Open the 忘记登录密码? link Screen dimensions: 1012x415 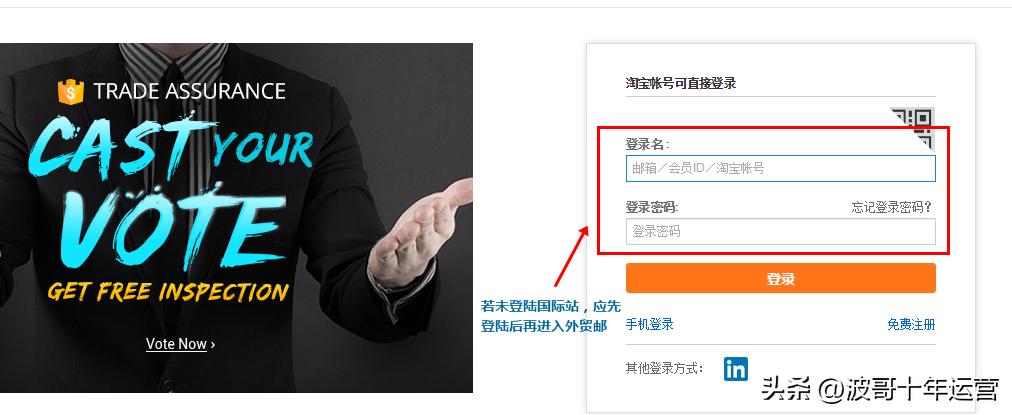click(x=891, y=208)
